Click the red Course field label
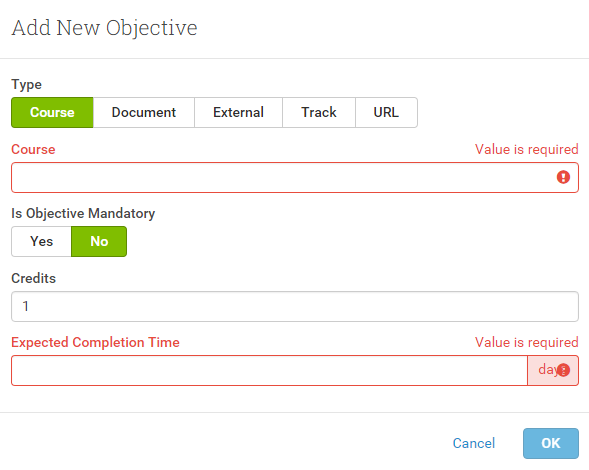Screen dimensions: 589x470 [33, 149]
